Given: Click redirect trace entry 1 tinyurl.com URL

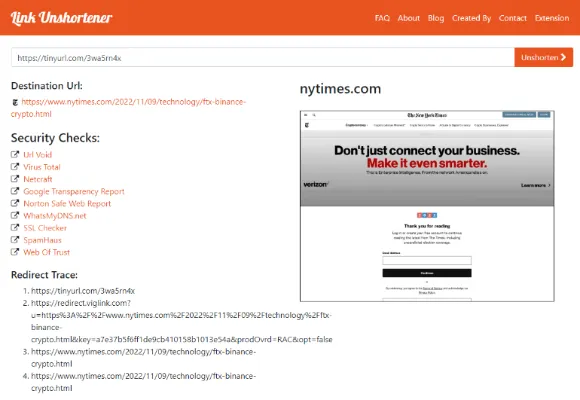Looking at the screenshot, I should (x=83, y=291).
